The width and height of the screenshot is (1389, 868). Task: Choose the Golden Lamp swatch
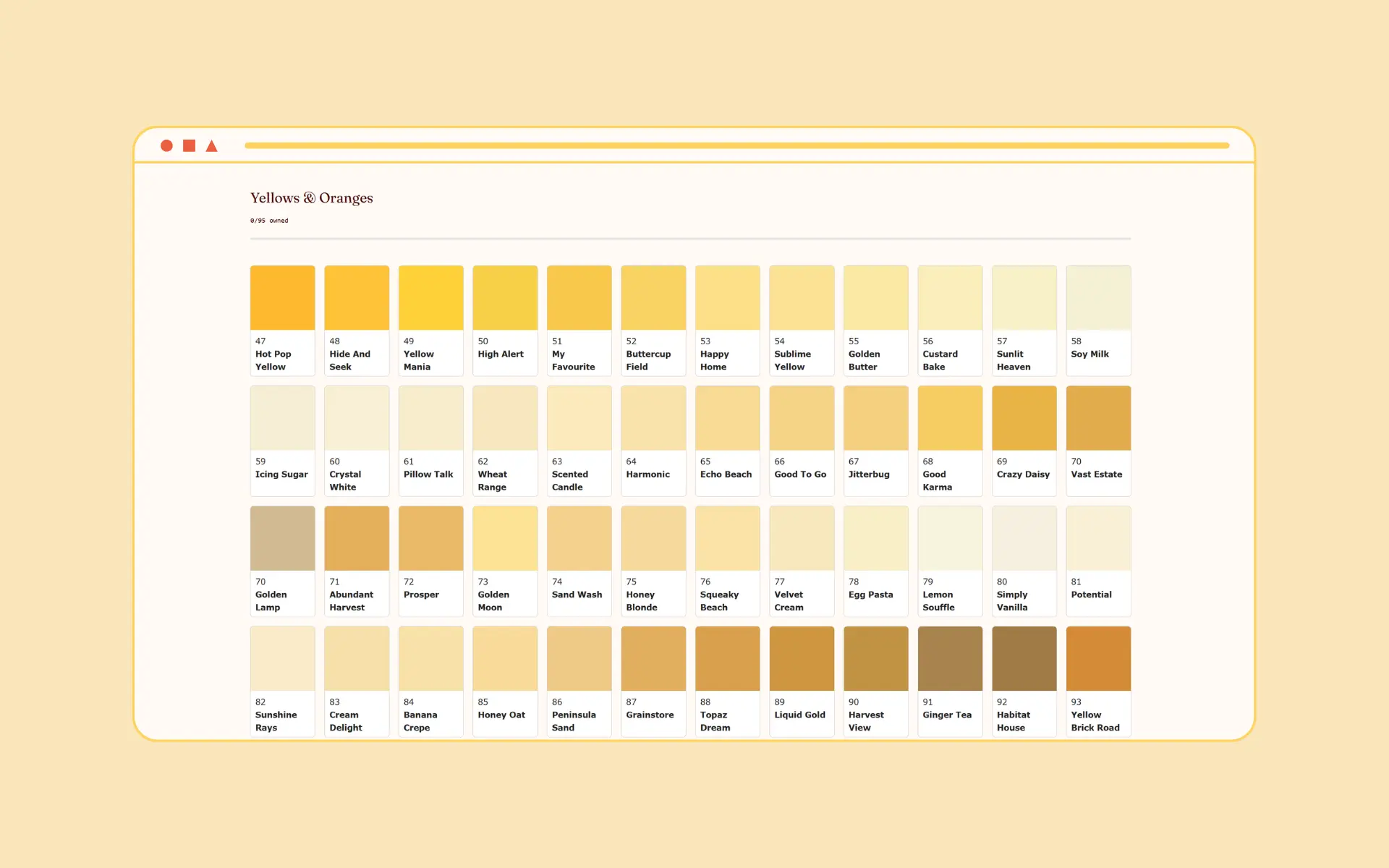click(x=283, y=561)
